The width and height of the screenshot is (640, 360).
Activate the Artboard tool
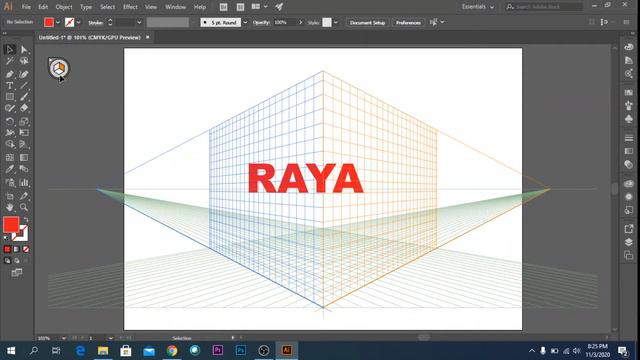[x=10, y=196]
